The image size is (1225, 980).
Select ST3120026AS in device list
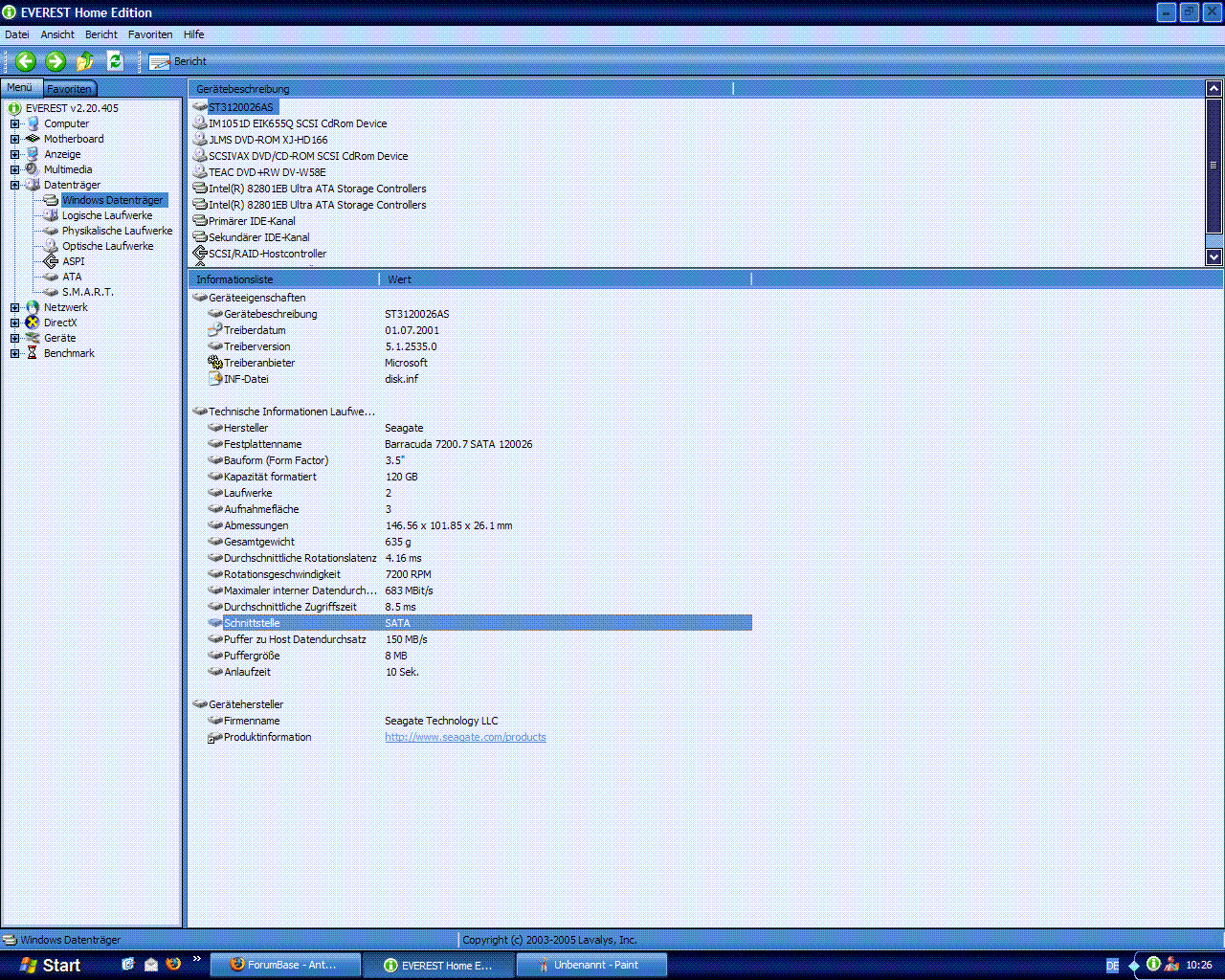coord(241,107)
